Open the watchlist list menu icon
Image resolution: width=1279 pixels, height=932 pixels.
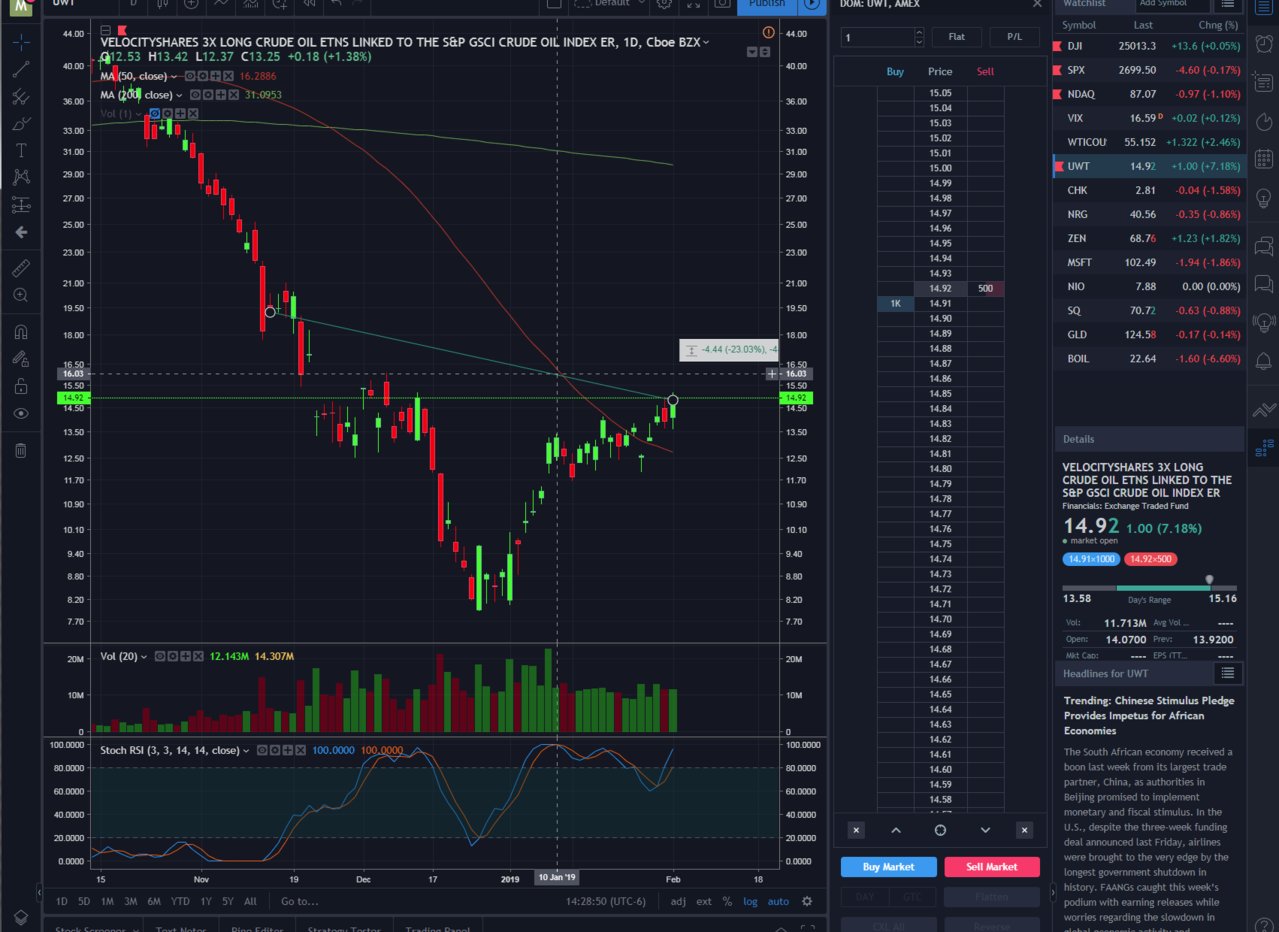point(1229,3)
